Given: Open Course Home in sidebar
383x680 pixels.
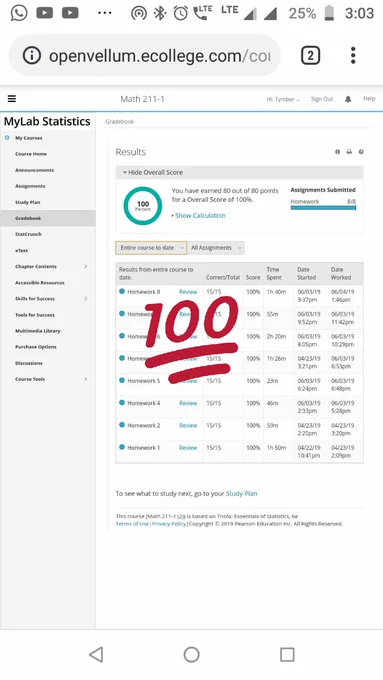Looking at the screenshot, I should point(31,154).
